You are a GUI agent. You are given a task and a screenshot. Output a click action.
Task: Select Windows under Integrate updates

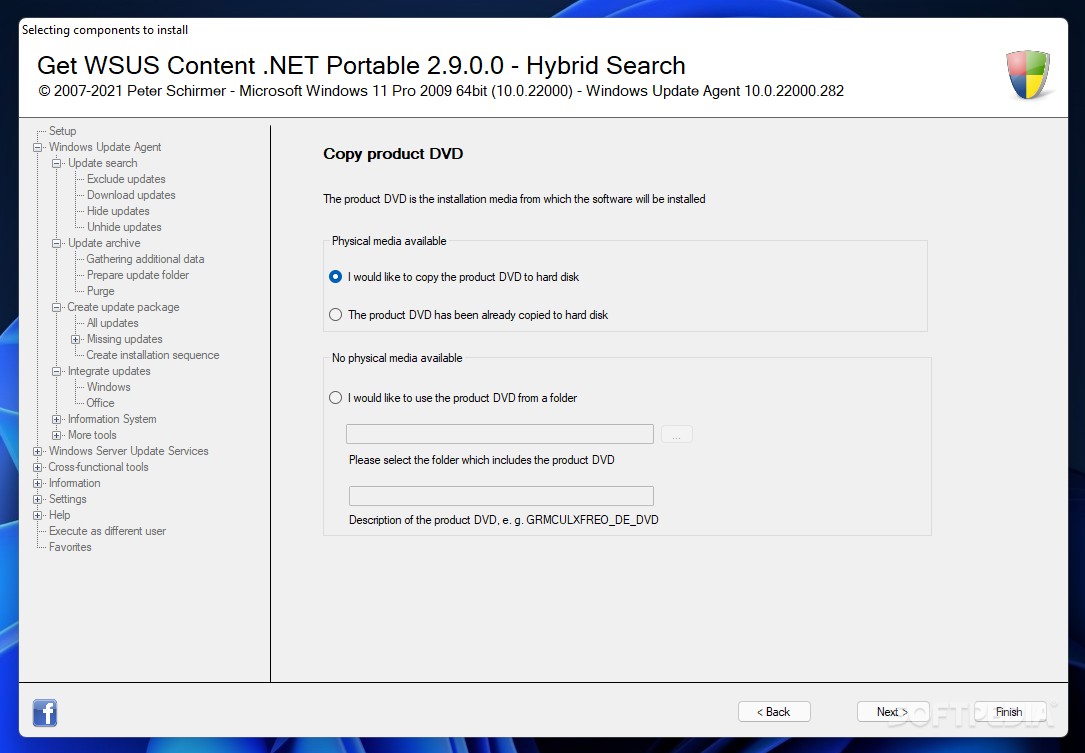pos(109,387)
